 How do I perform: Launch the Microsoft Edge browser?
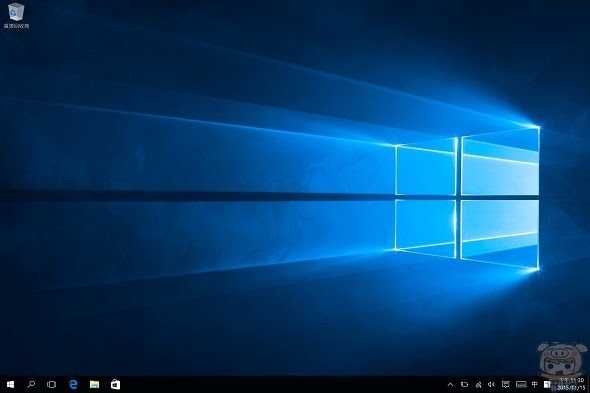73,384
